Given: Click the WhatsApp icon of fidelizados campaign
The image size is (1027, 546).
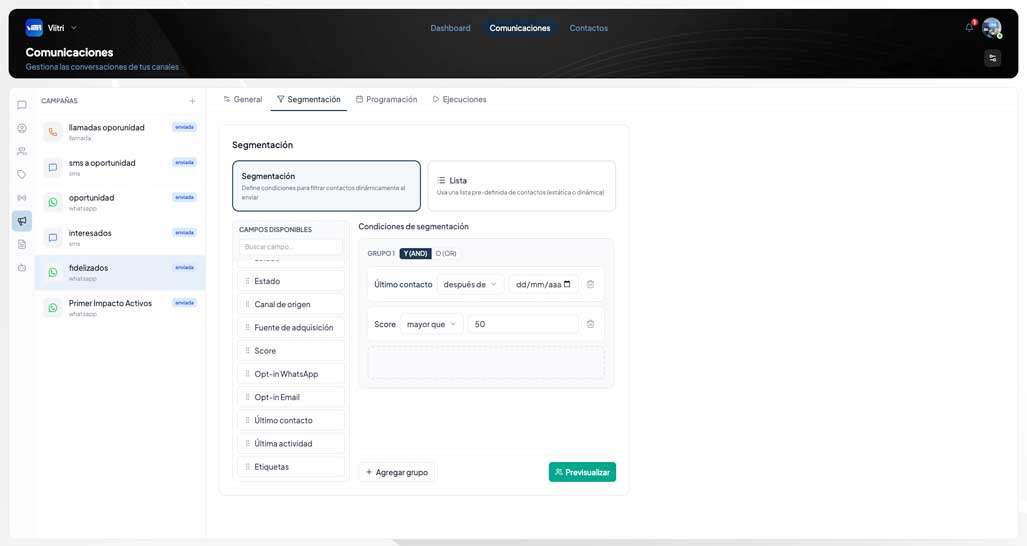Looking at the screenshot, I should [x=53, y=272].
